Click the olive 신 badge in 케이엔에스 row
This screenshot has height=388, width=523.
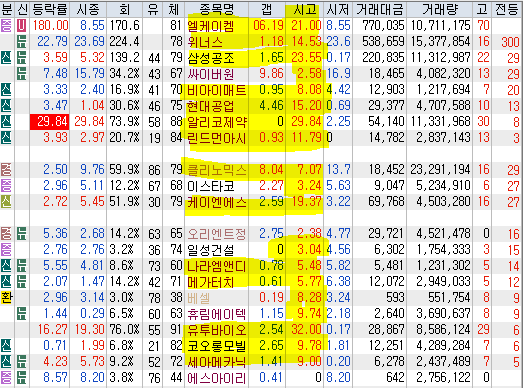(x=6, y=201)
